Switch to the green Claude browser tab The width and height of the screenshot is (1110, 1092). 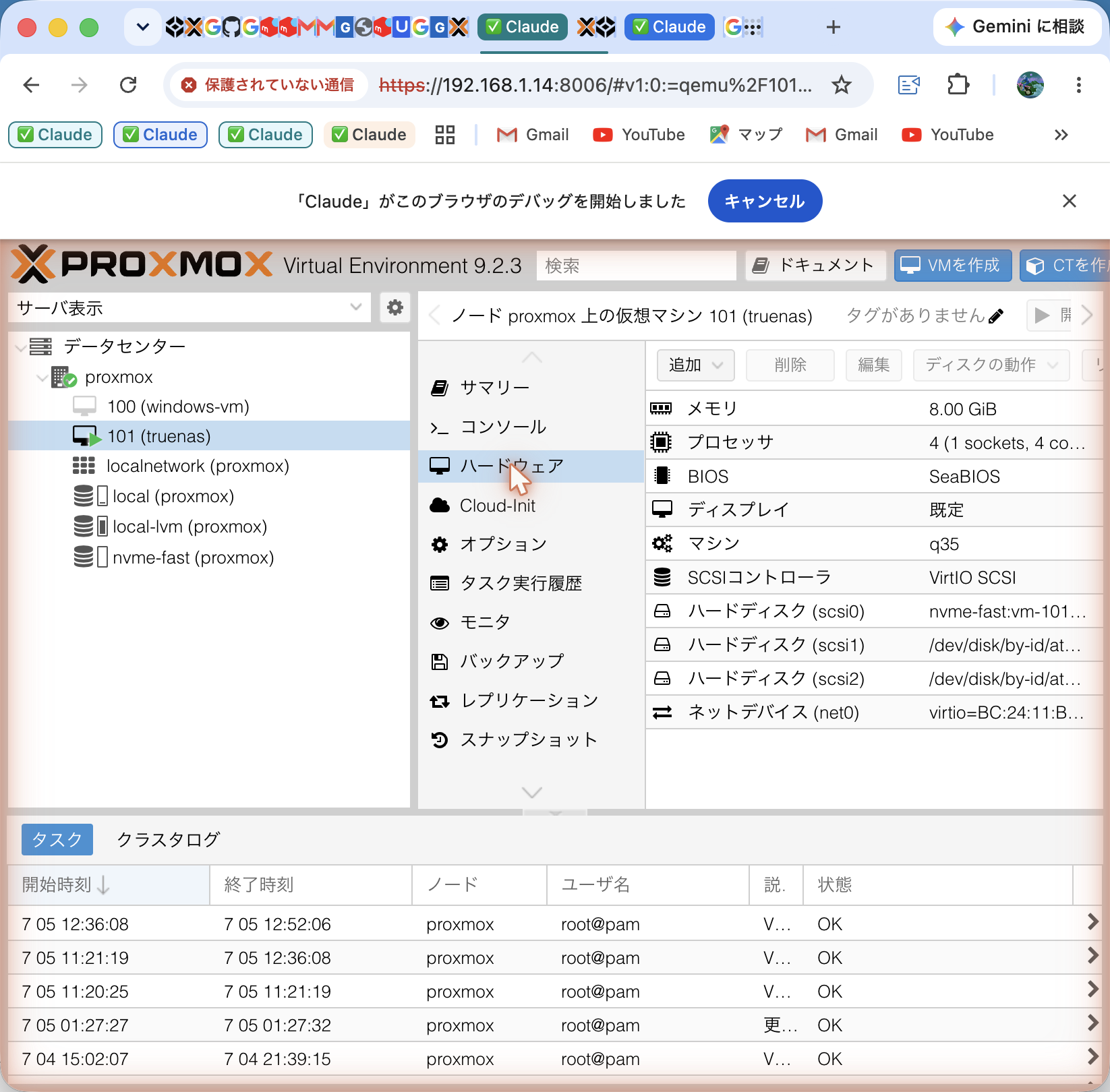tap(523, 27)
